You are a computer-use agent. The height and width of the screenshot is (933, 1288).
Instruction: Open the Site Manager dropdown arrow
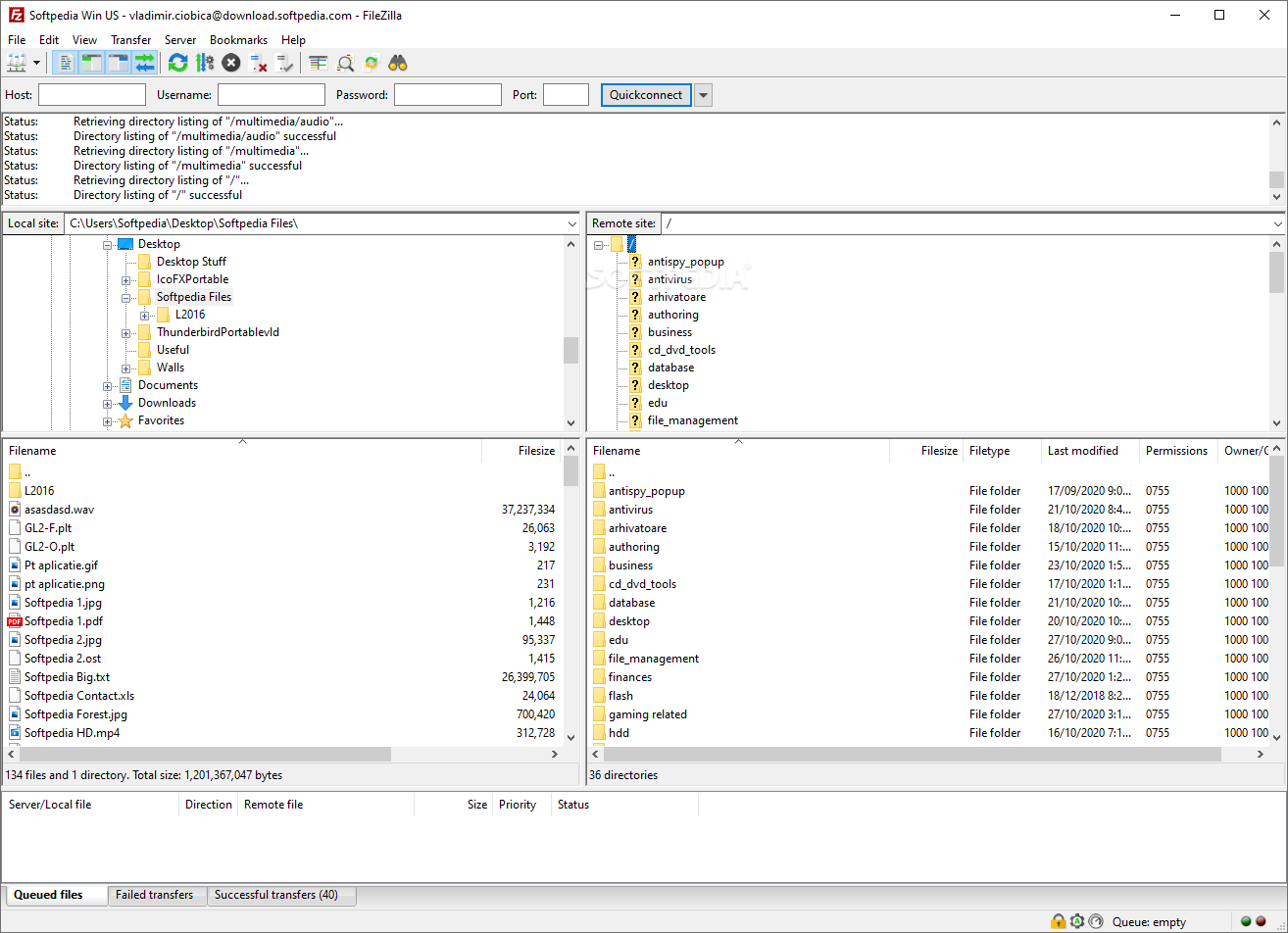tap(37, 63)
